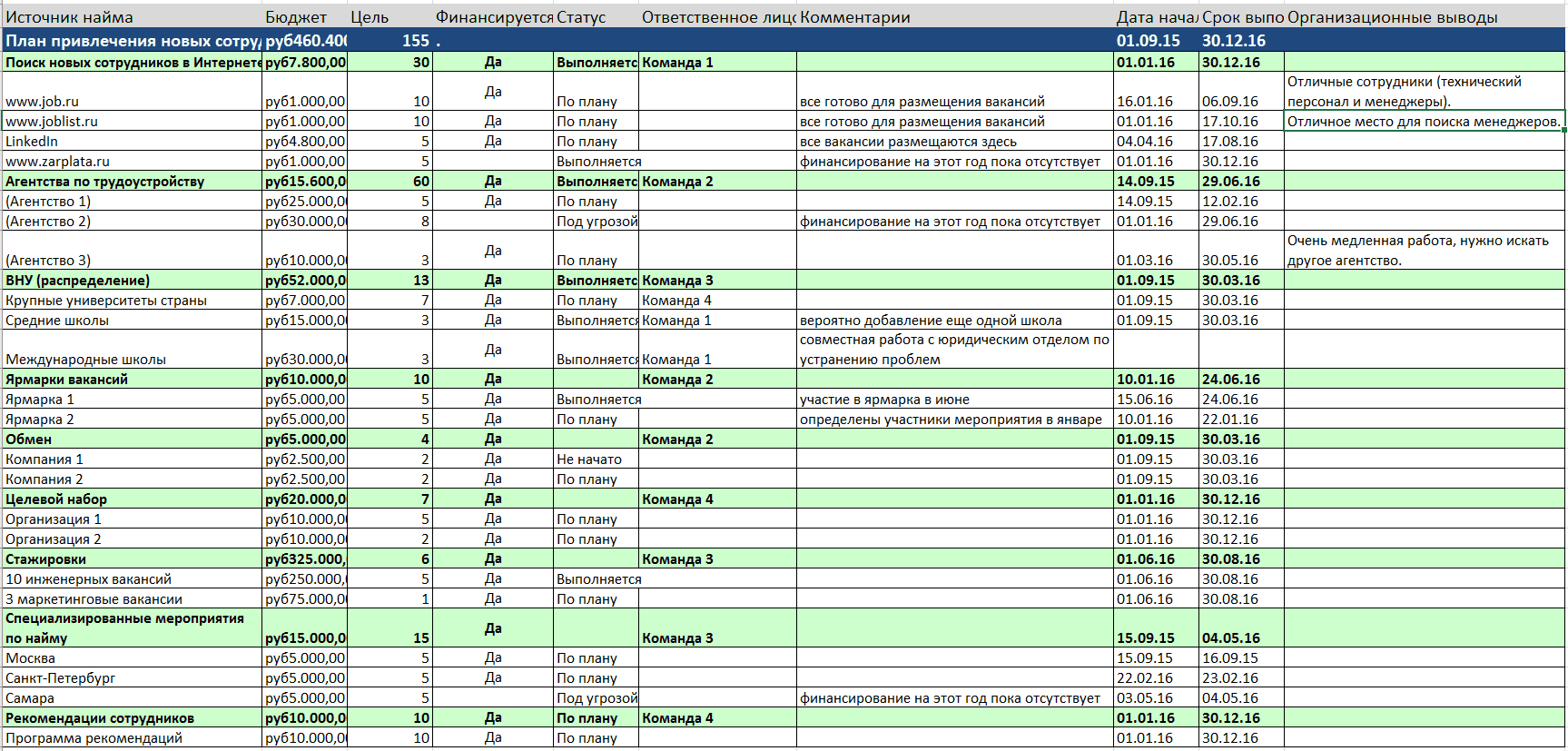The height and width of the screenshot is (751, 1568).
Task: Select the 'Организация 1' cell
Action: 132,519
